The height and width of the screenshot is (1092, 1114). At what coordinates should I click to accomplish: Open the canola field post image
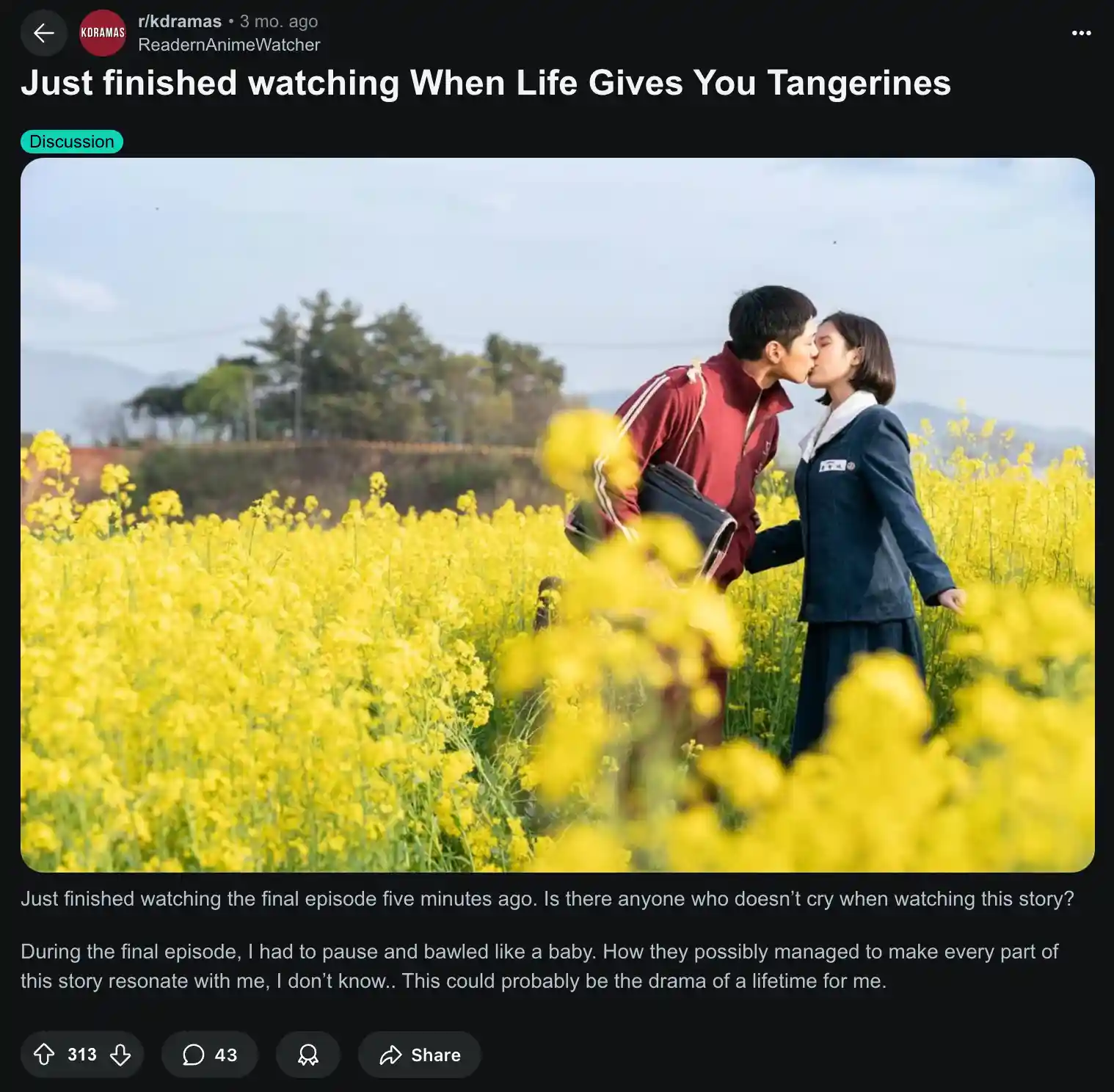coord(558,515)
